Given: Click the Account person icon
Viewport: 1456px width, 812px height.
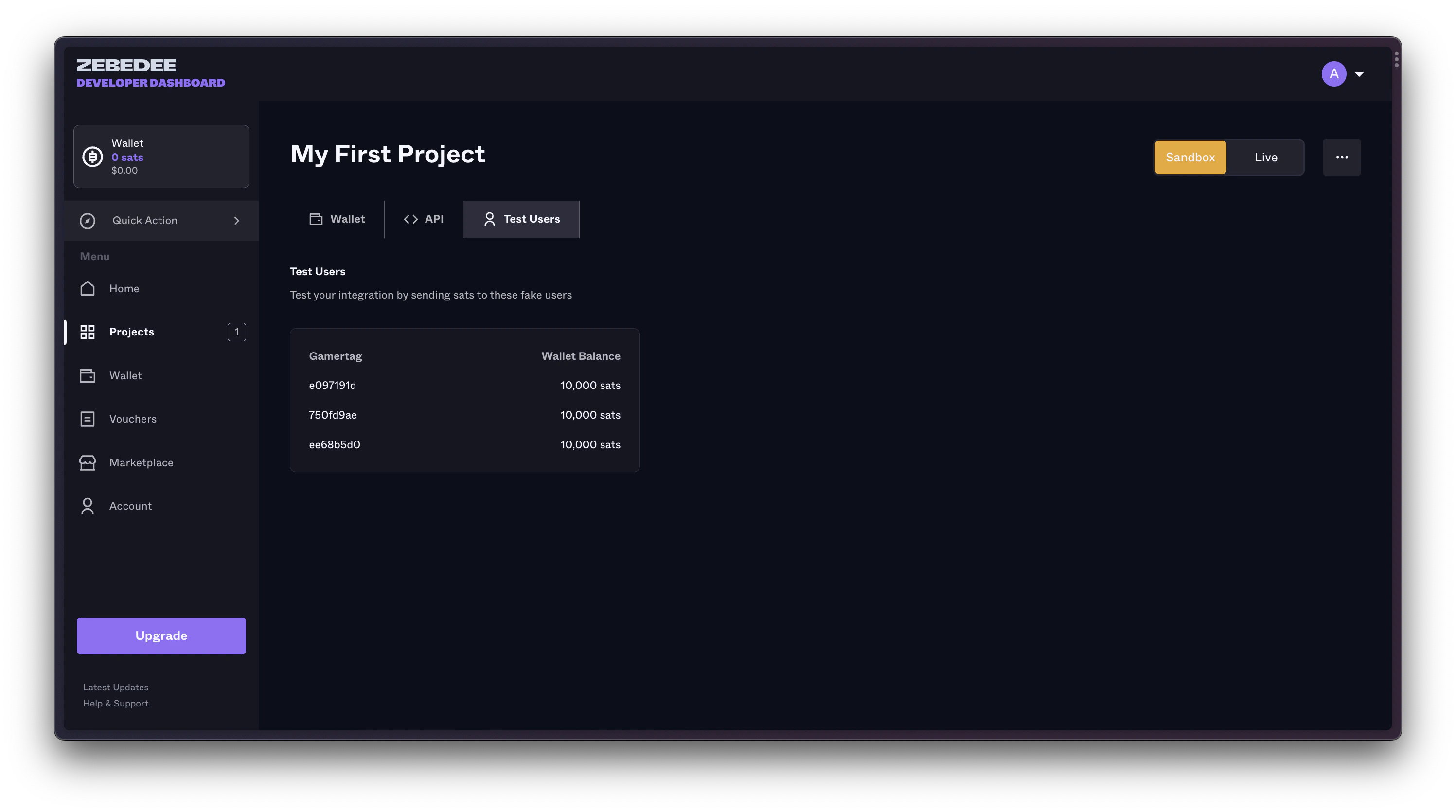Looking at the screenshot, I should coord(88,506).
